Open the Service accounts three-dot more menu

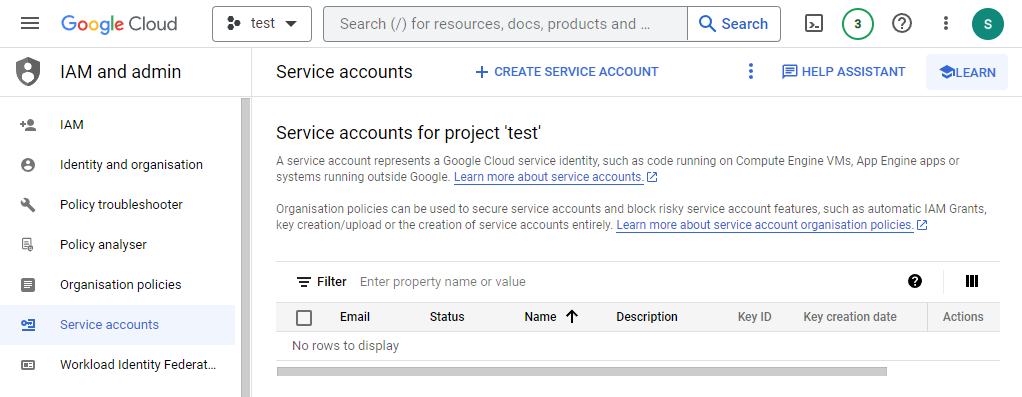(x=751, y=72)
